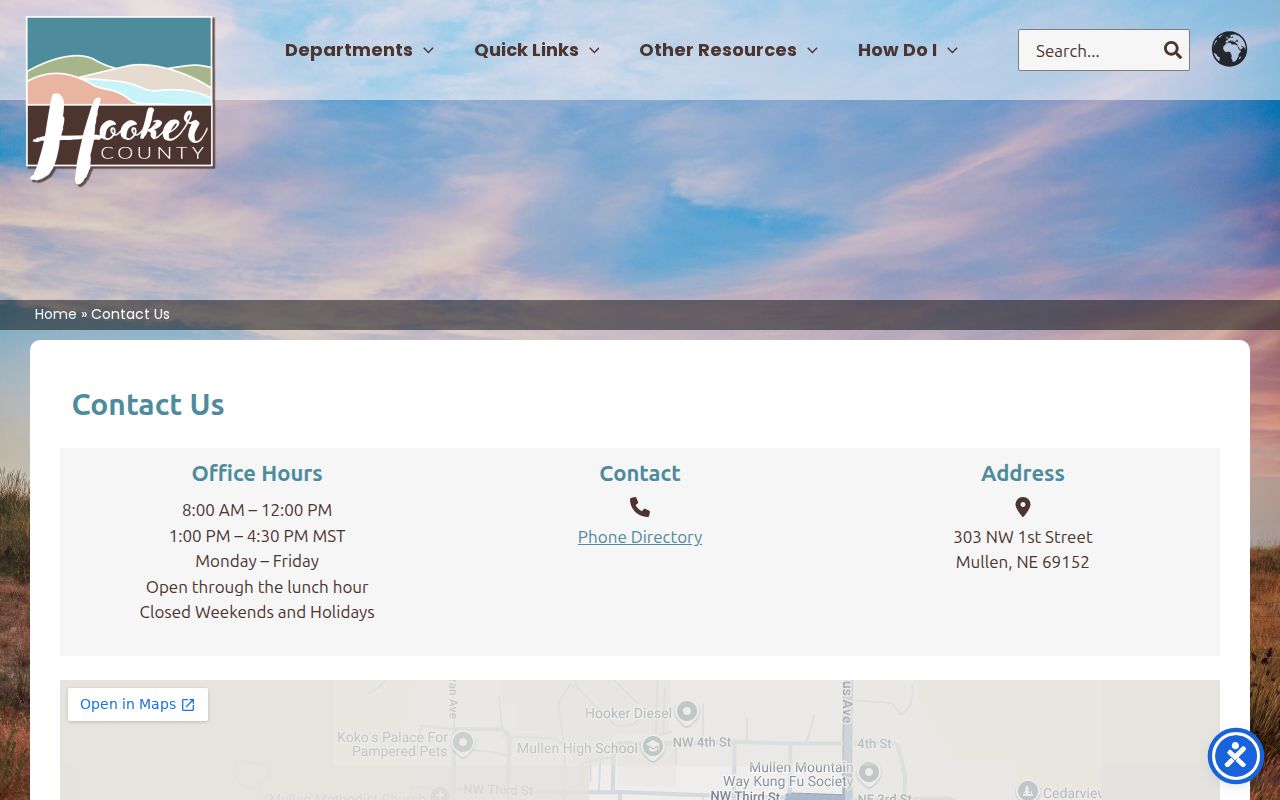The image size is (1280, 800).
Task: Click the "303 NW 1st Street" address line
Action: coord(1023,537)
